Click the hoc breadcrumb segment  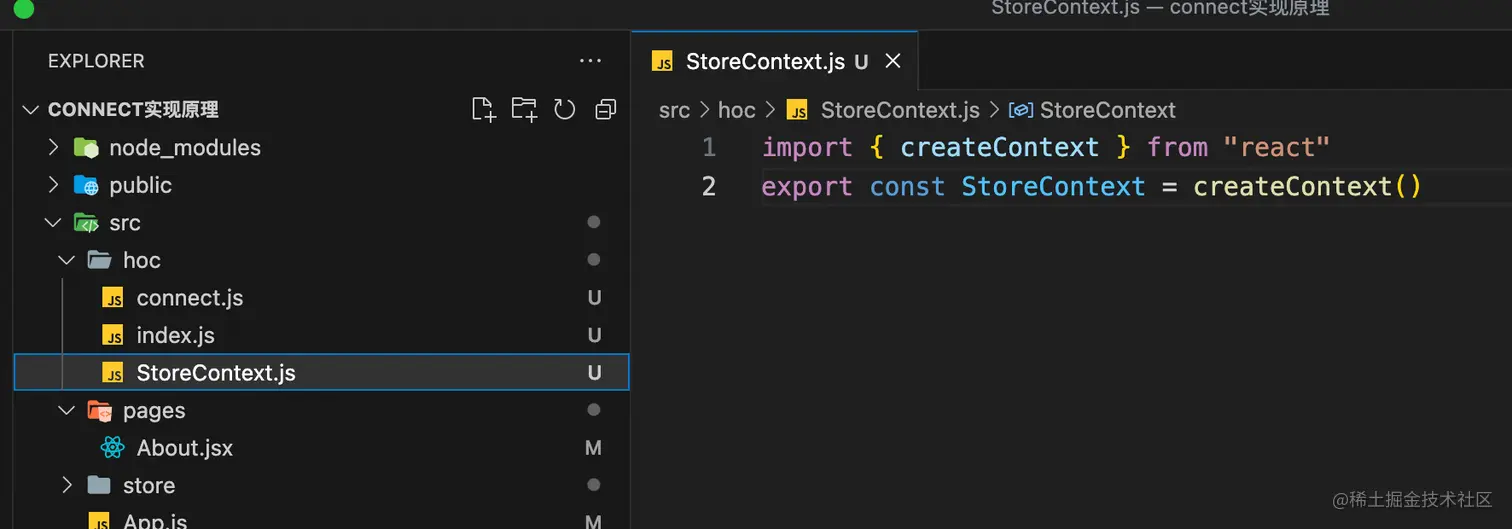(737, 110)
